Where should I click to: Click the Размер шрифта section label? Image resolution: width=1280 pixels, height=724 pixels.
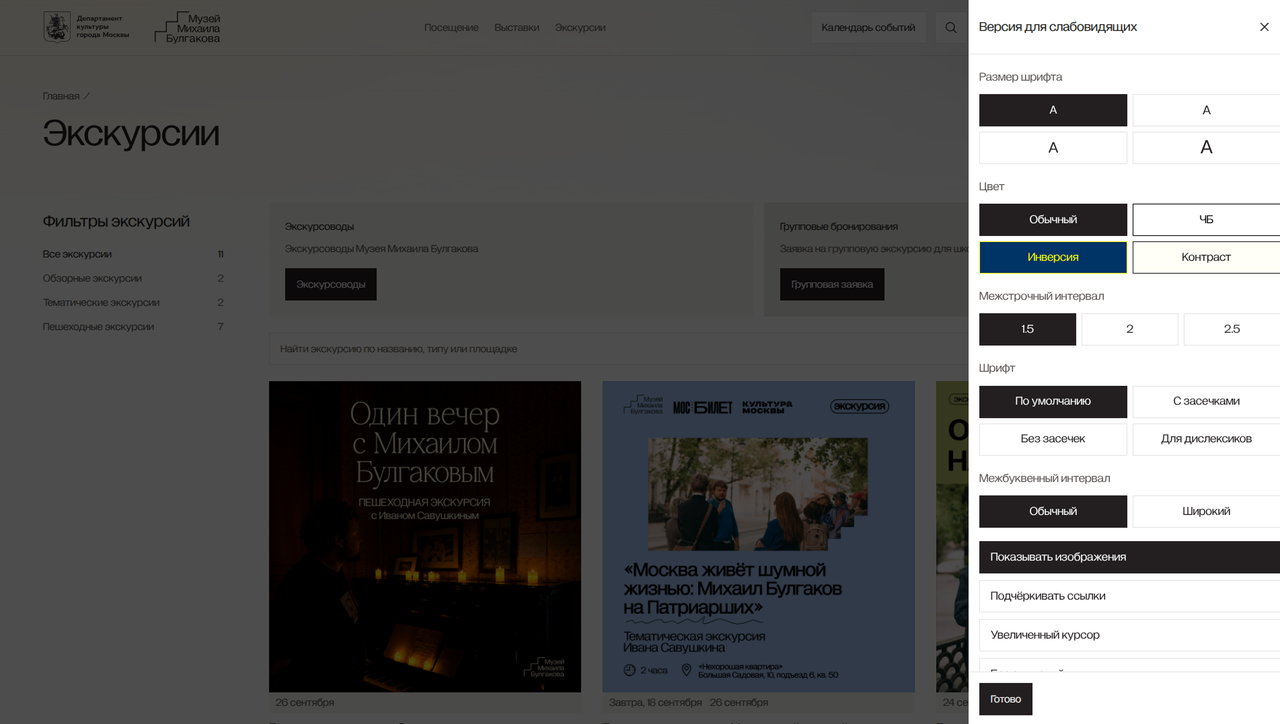[x=1020, y=77]
